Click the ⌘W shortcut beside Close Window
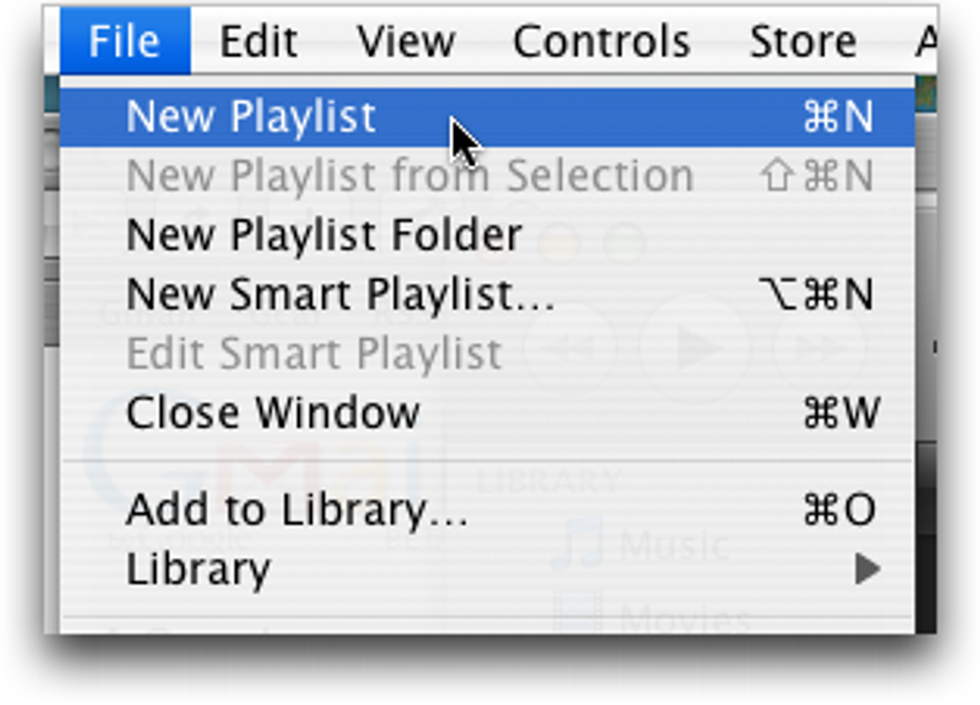The image size is (980, 705). pyautogui.click(x=840, y=412)
